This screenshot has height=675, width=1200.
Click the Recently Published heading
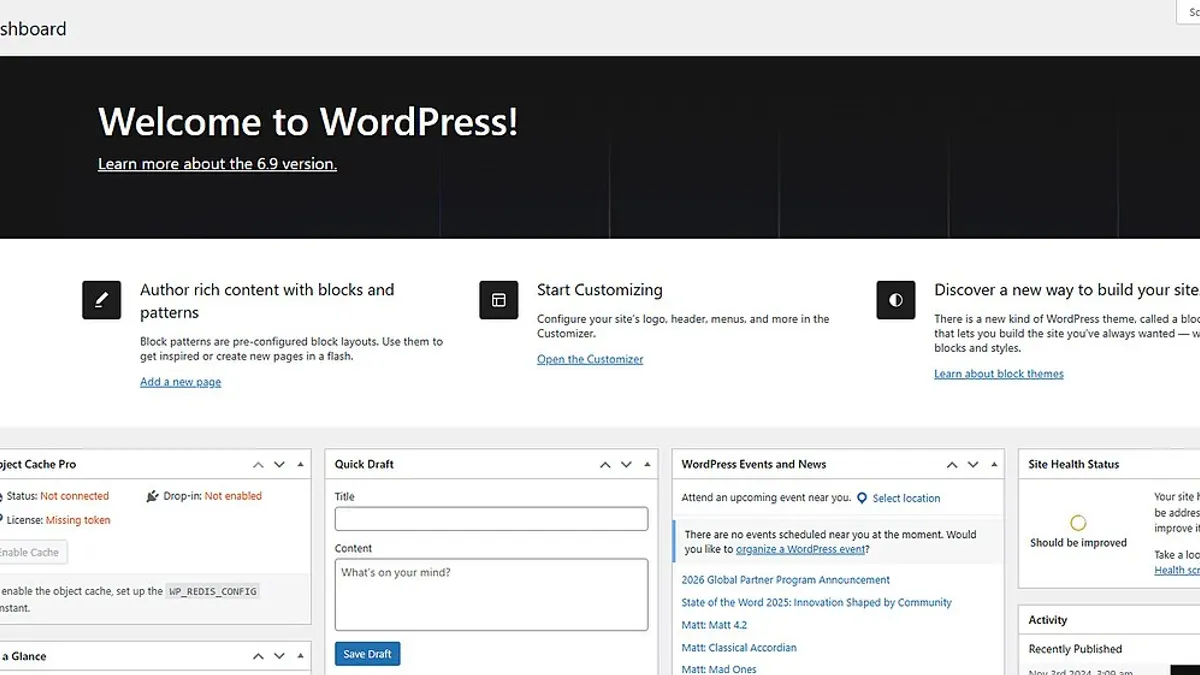[1075, 649]
